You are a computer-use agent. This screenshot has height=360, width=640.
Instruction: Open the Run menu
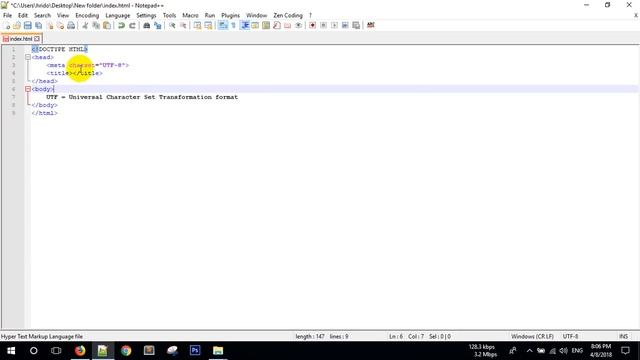click(x=210, y=15)
